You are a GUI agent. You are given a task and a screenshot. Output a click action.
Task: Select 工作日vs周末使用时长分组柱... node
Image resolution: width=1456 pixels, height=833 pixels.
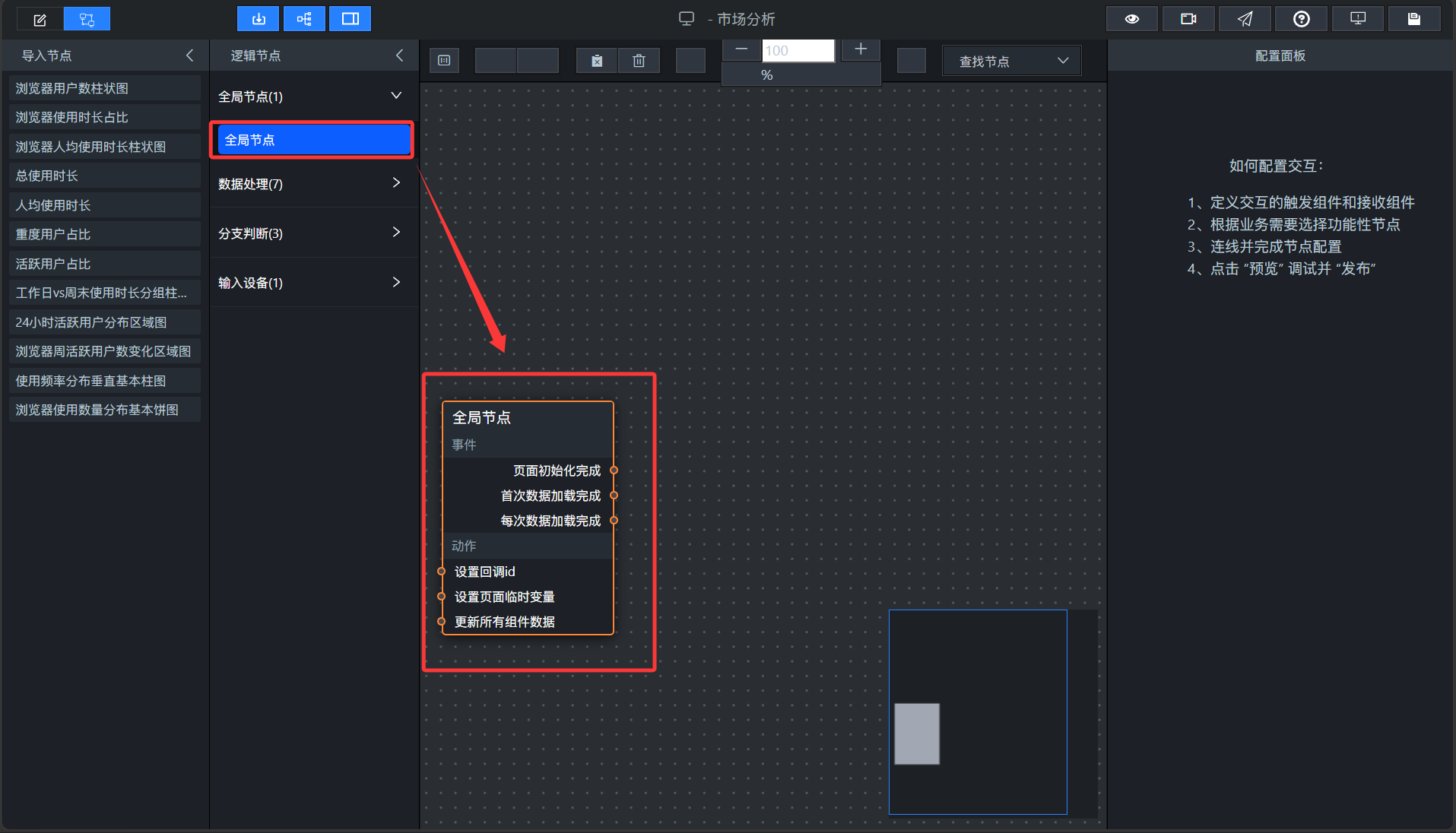pos(105,293)
